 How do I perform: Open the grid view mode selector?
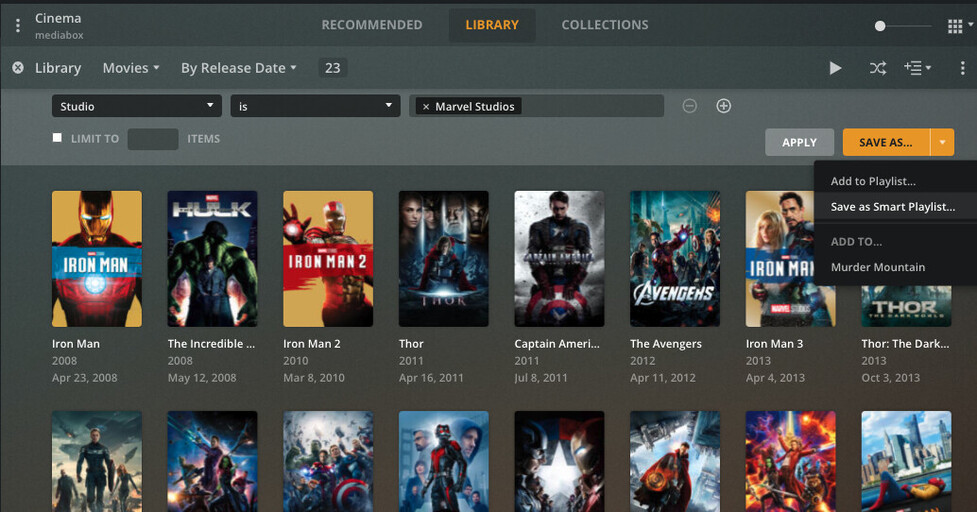960,26
